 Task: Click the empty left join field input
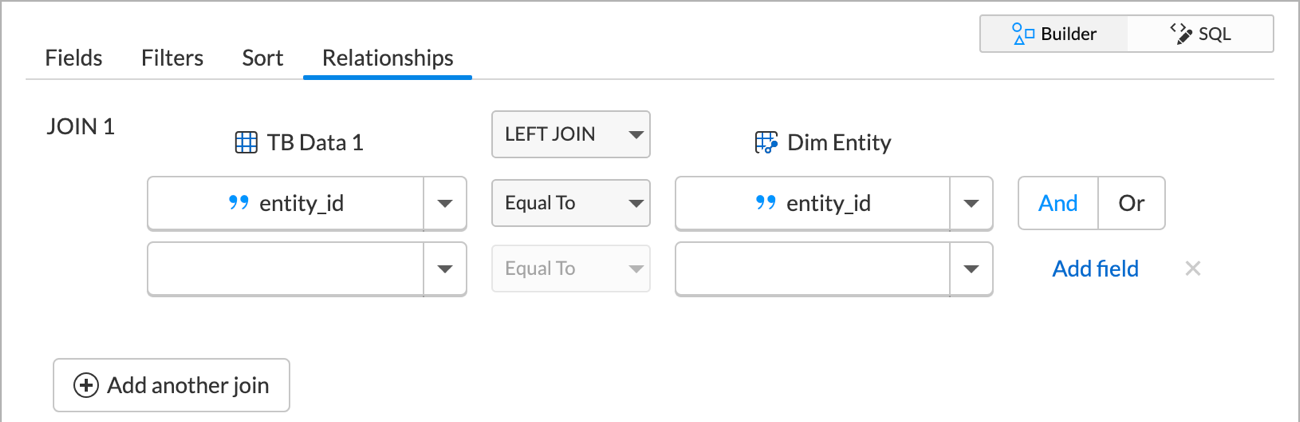pos(286,268)
